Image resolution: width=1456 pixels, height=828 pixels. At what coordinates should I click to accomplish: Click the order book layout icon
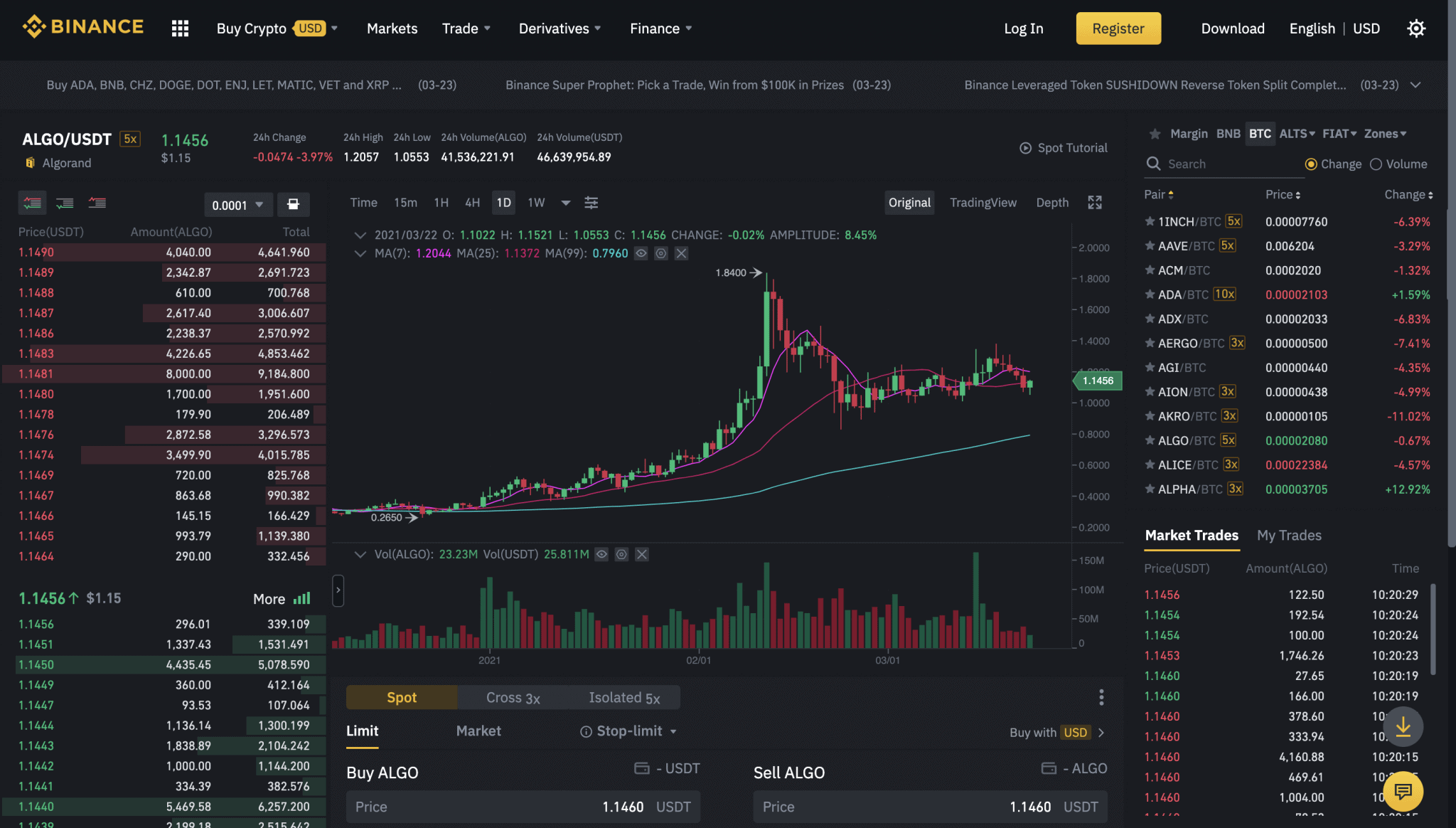point(293,205)
